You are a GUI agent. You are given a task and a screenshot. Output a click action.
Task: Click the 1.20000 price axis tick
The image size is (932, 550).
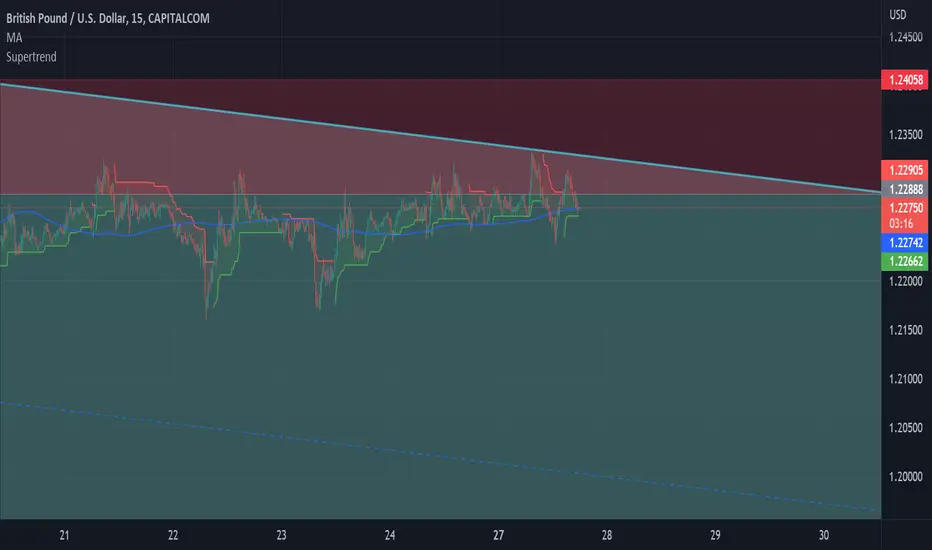(906, 476)
